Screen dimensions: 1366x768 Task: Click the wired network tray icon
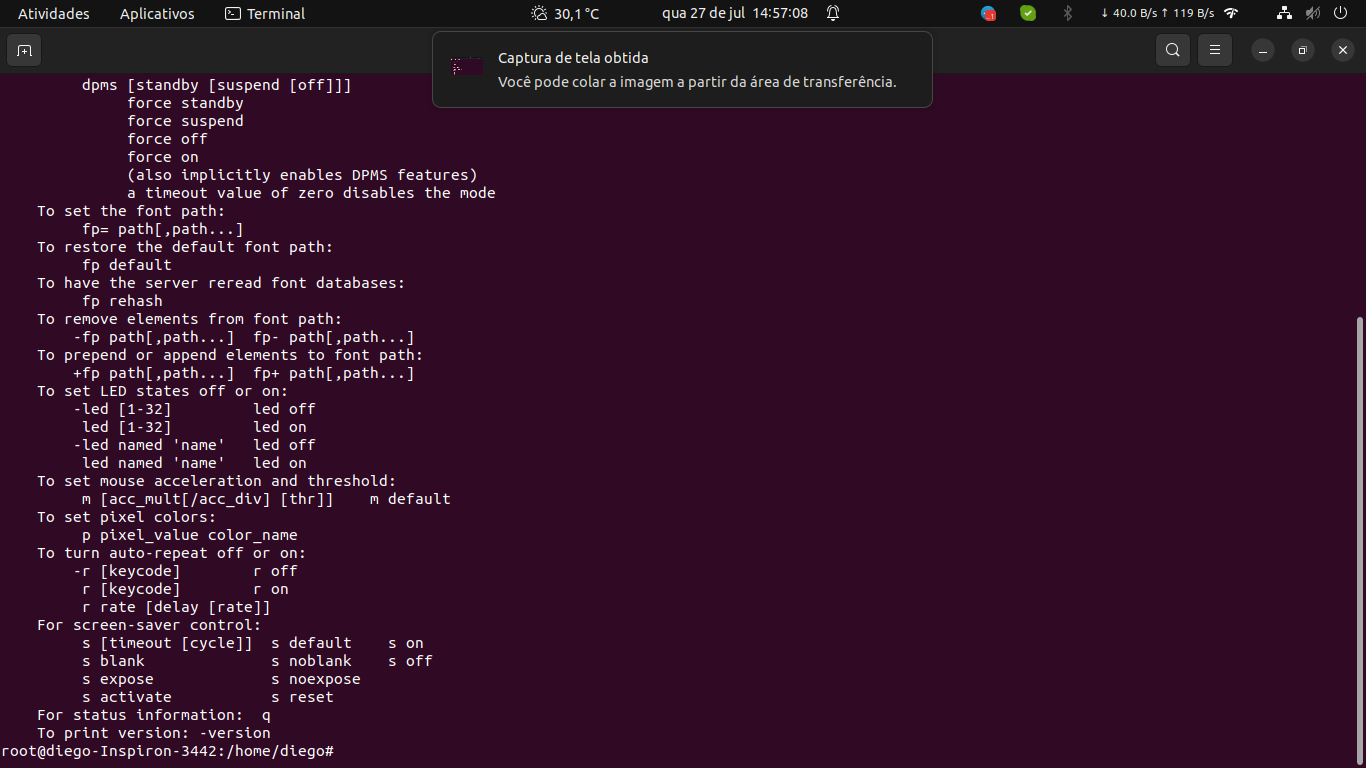point(1285,13)
